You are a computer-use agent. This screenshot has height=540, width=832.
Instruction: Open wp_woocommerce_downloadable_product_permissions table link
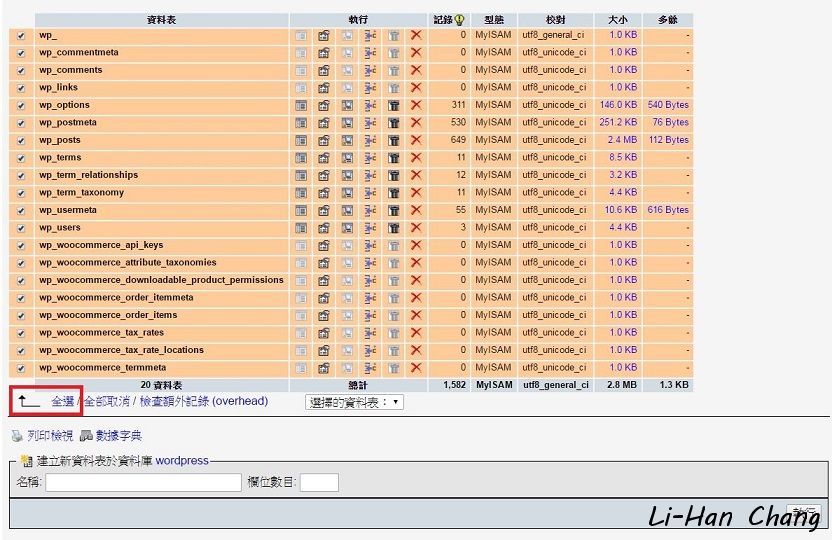(161, 280)
